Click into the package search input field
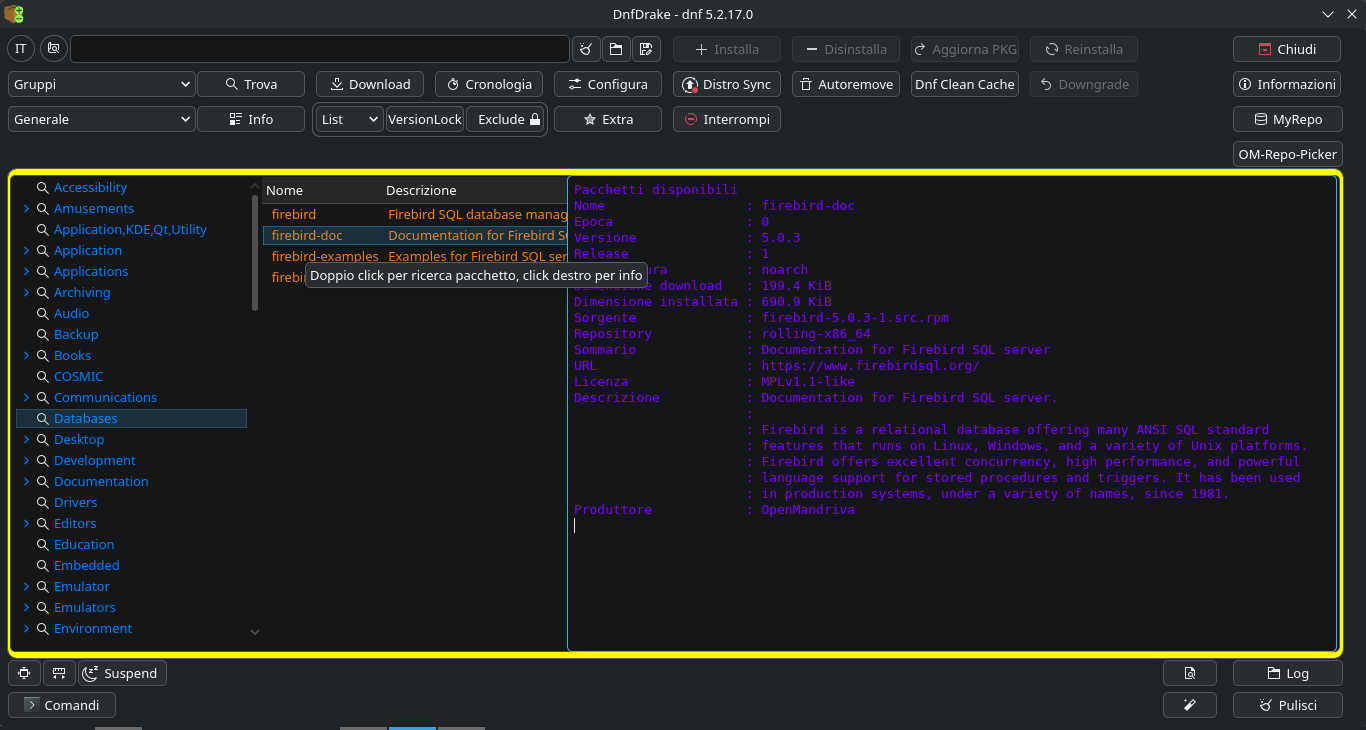This screenshot has width=1366, height=730. pyautogui.click(x=320, y=49)
